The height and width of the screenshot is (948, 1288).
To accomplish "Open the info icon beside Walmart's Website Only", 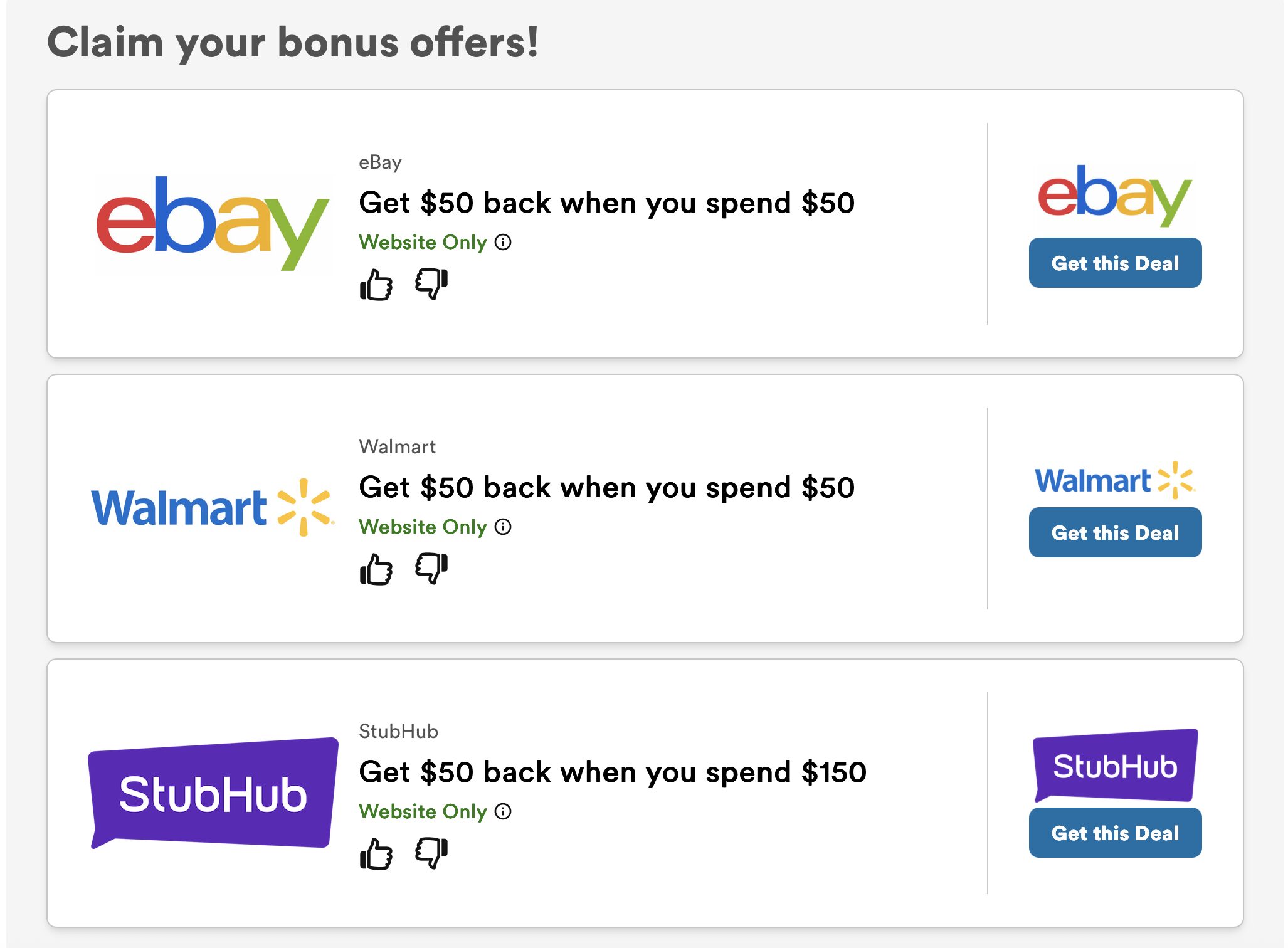I will tap(502, 527).
